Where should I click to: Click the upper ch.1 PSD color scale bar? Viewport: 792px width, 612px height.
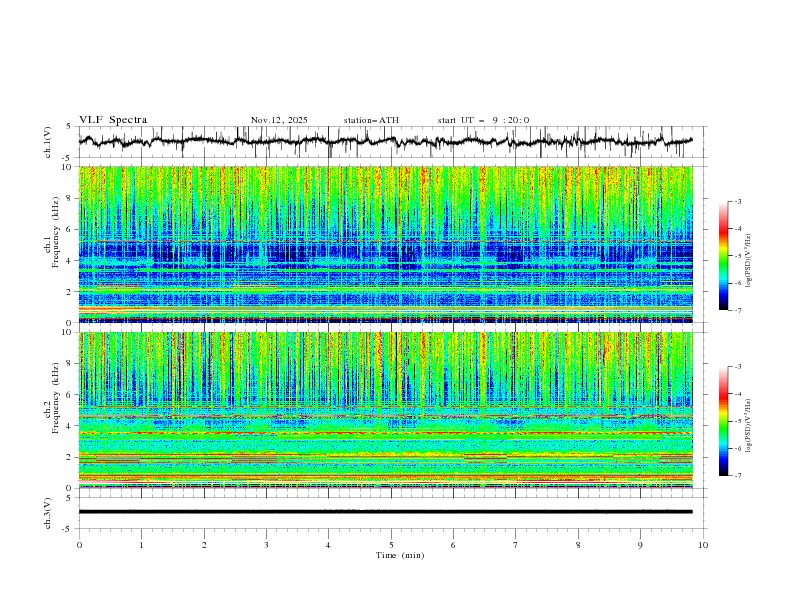point(723,256)
